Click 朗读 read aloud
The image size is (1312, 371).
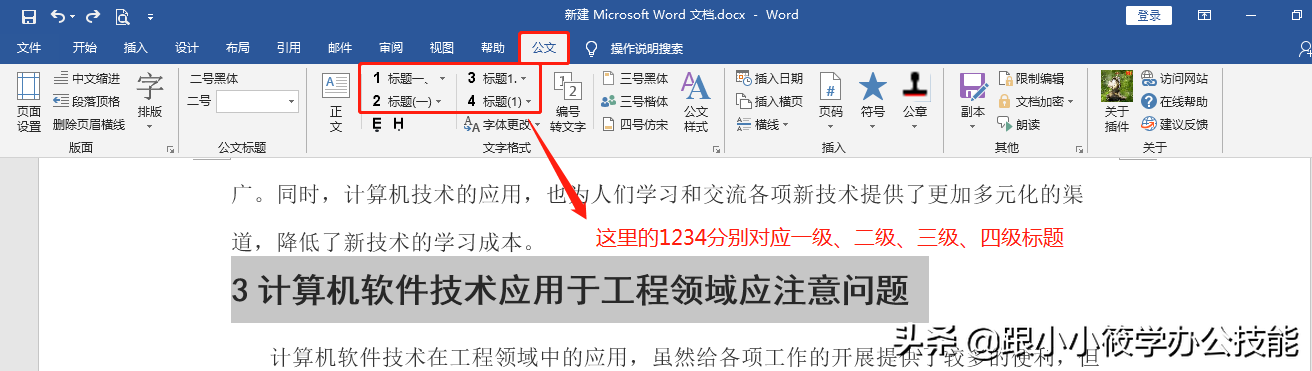[1019, 124]
